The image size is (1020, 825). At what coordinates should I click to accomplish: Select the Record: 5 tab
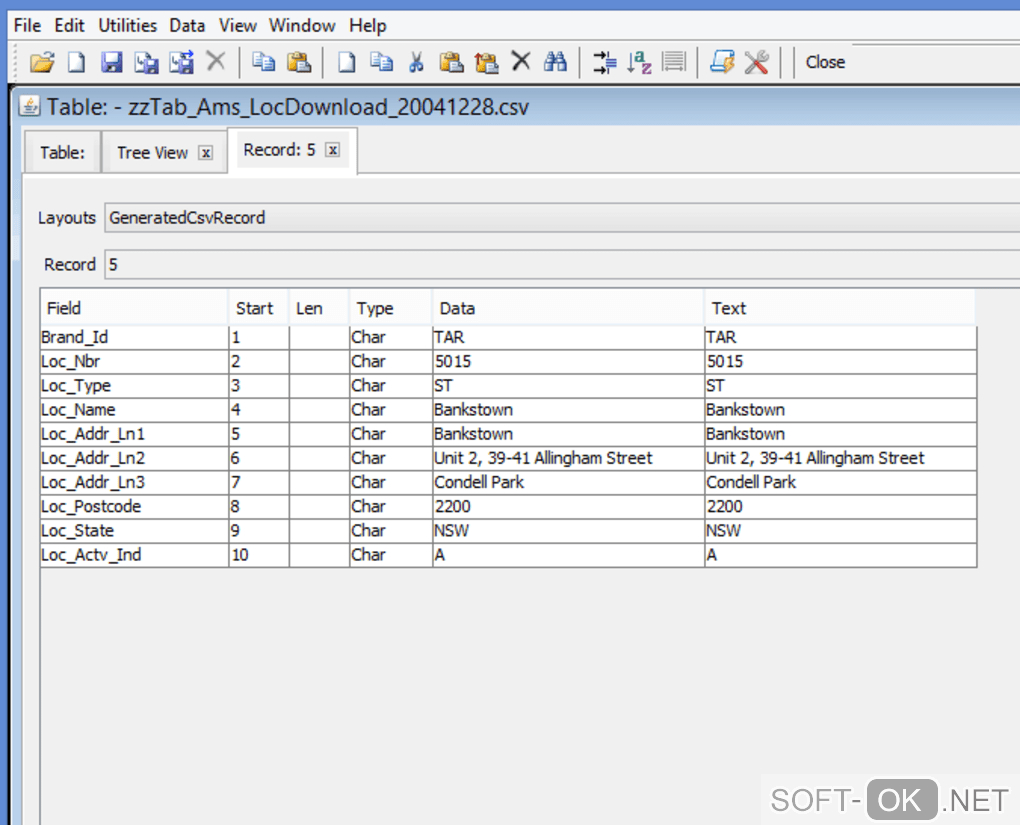(x=279, y=150)
